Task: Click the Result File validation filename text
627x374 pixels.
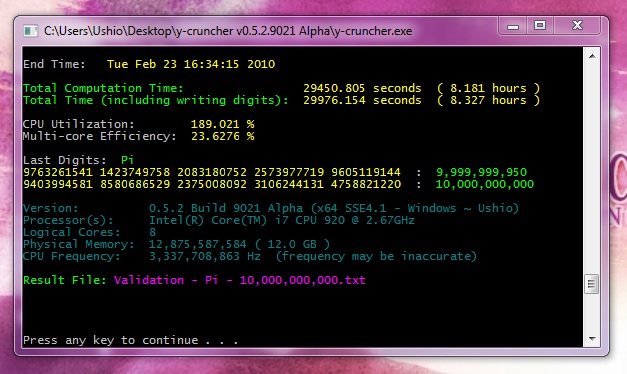Action: [239, 280]
